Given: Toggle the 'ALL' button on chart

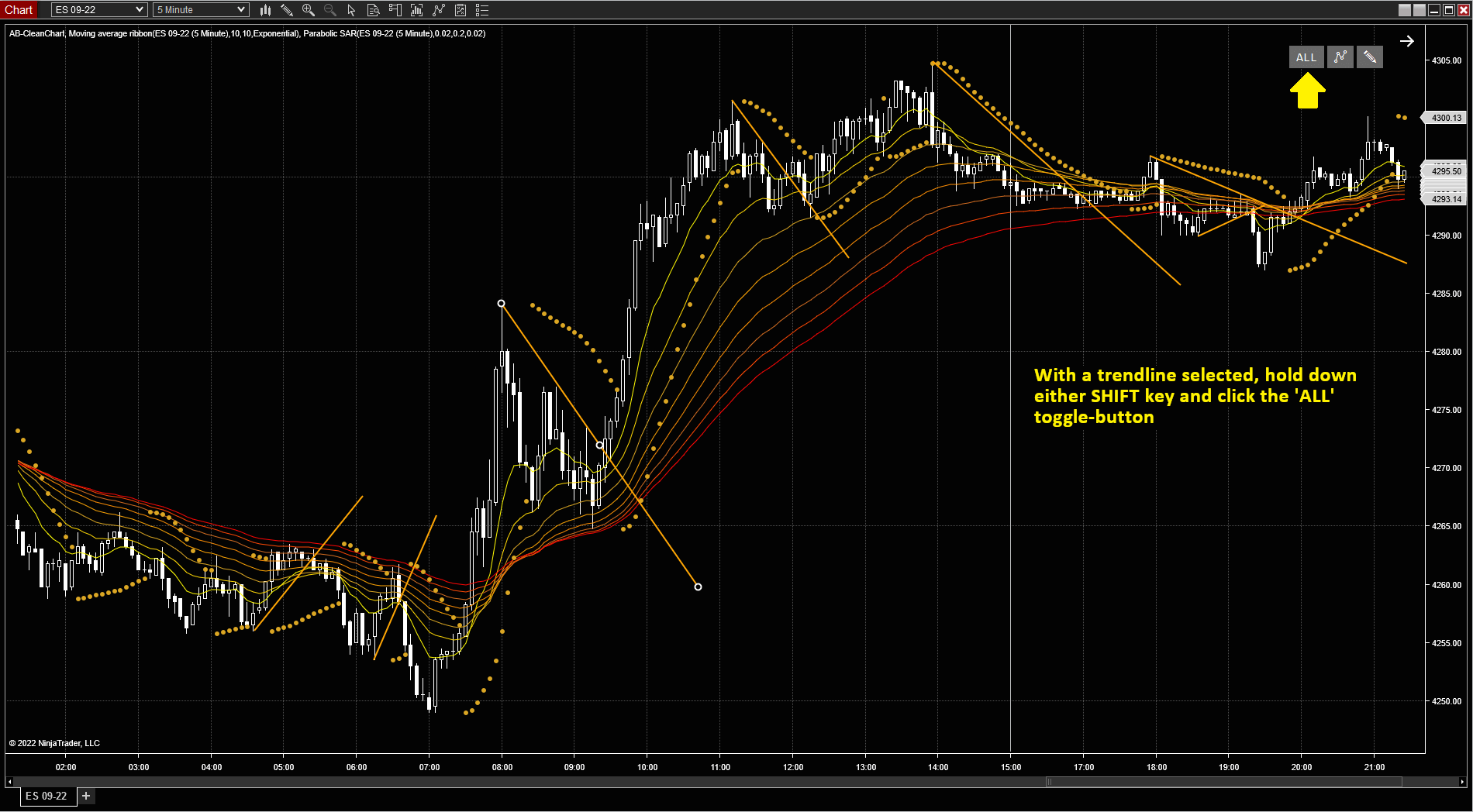Looking at the screenshot, I should [x=1306, y=57].
